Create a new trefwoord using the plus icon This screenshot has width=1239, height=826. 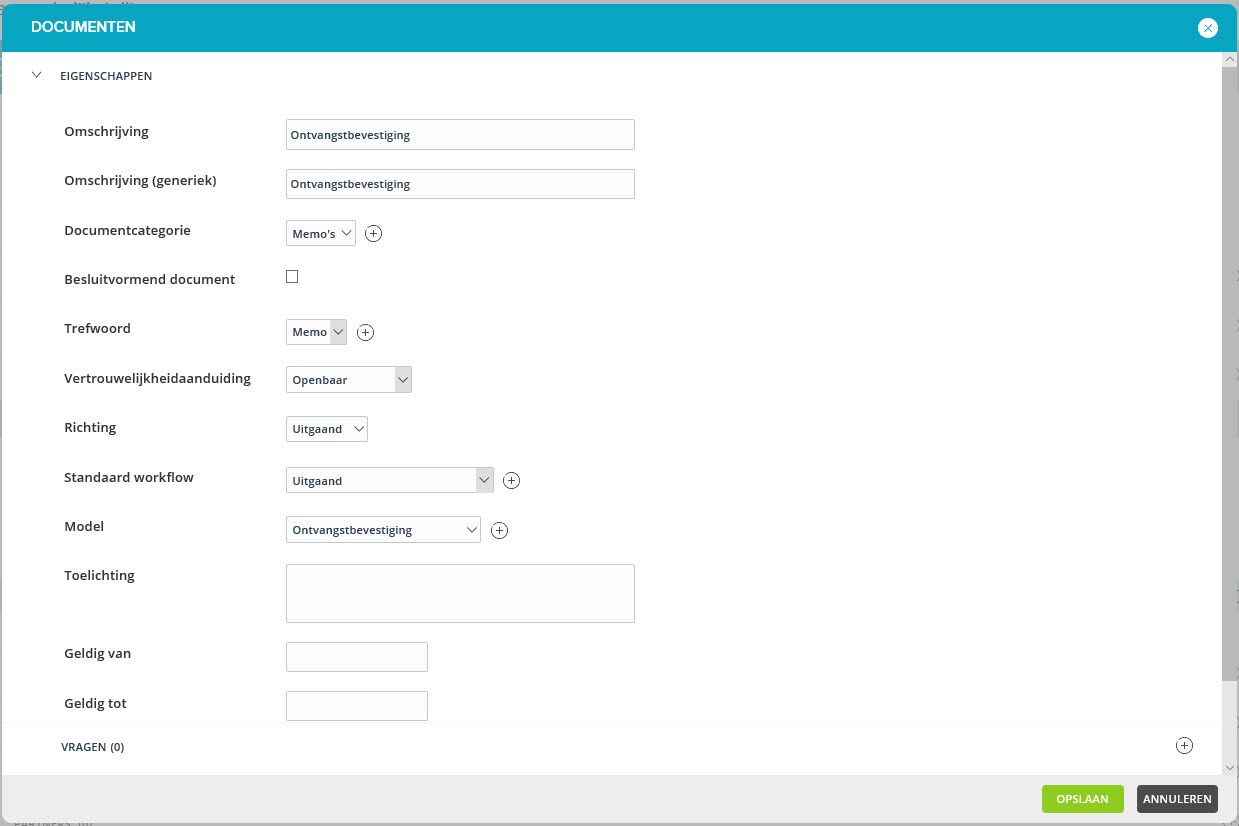click(365, 331)
